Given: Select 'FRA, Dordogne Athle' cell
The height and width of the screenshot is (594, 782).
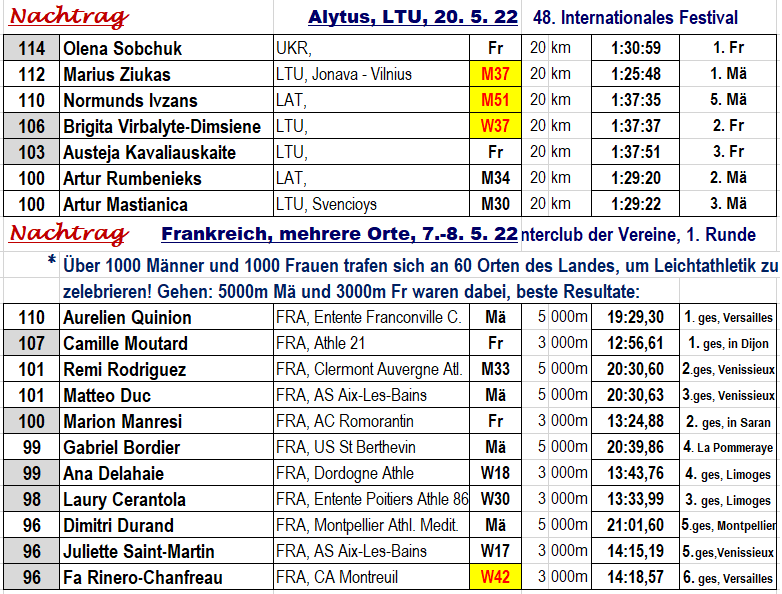Looking at the screenshot, I should (371, 473).
